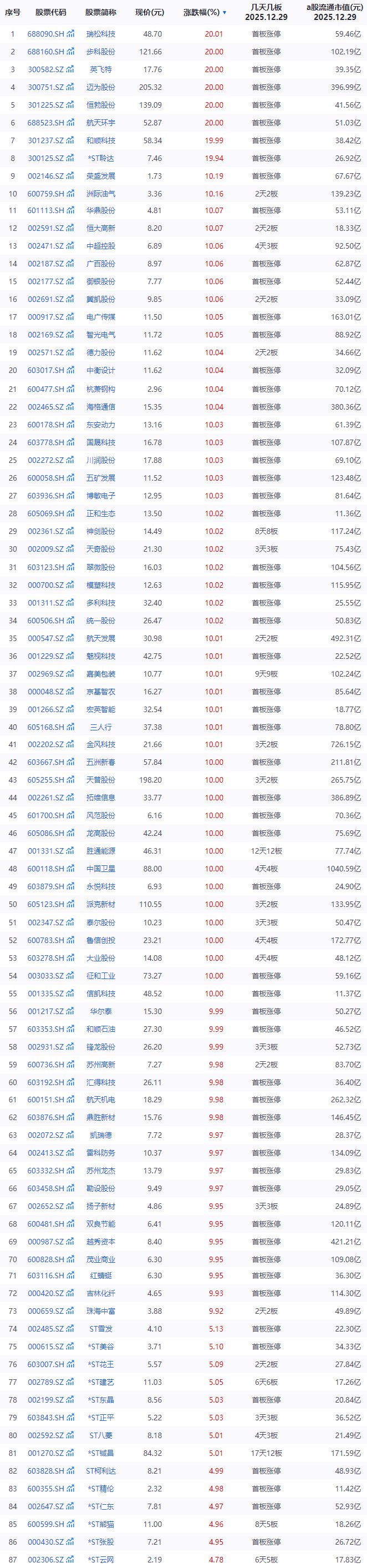The height and width of the screenshot is (1568, 367).
Task: Open the chart icon for 001270.SZ
Action: click(70, 1454)
